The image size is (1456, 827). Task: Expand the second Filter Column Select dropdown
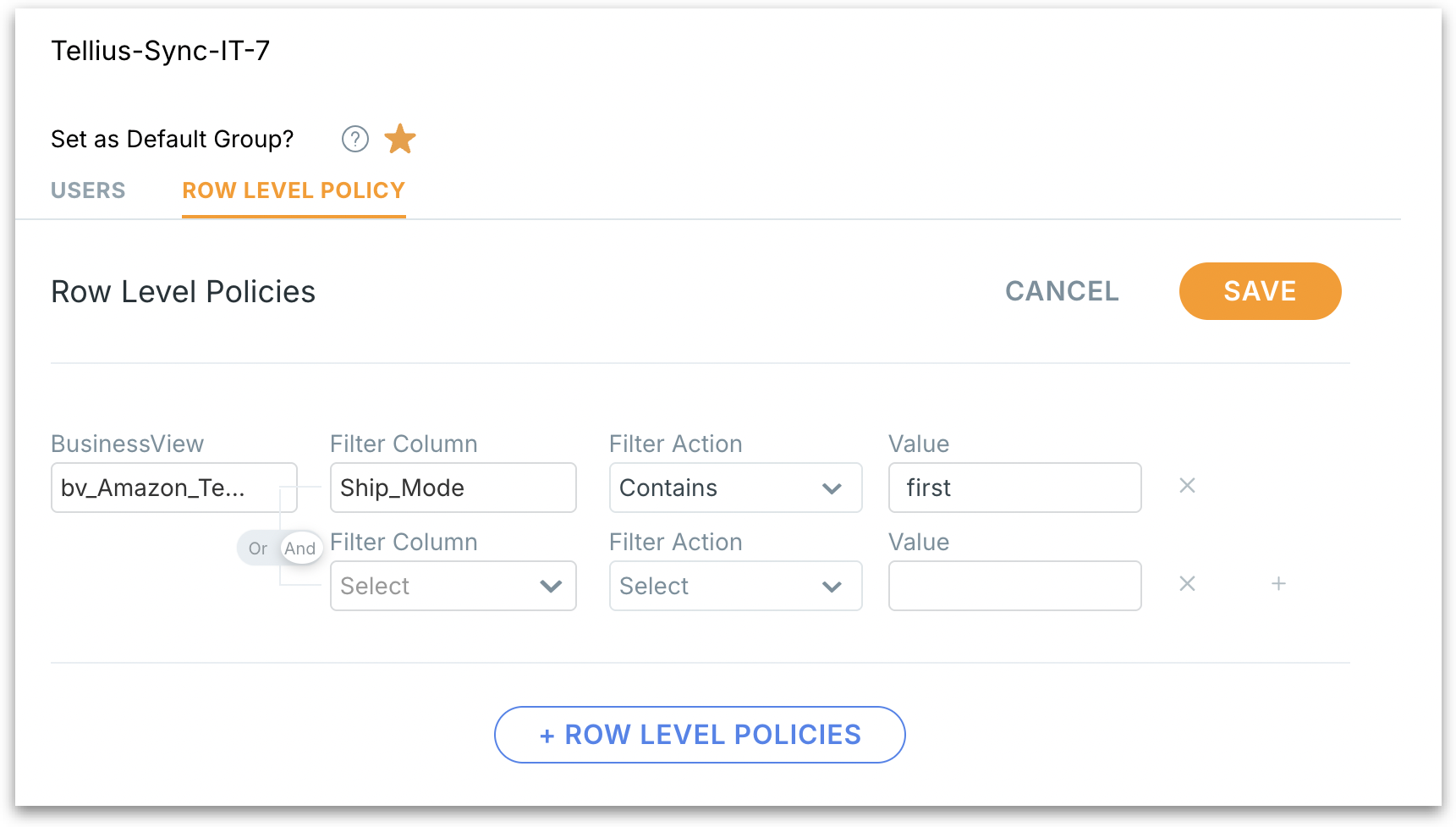(453, 586)
